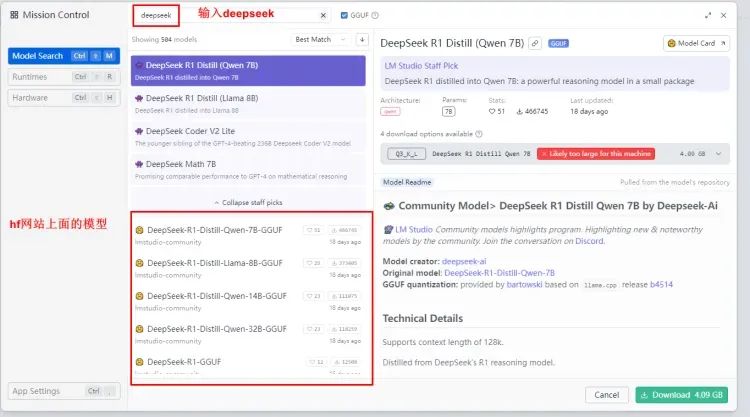Select the Model Readme tab
750x417 pixels.
[x=407, y=182]
